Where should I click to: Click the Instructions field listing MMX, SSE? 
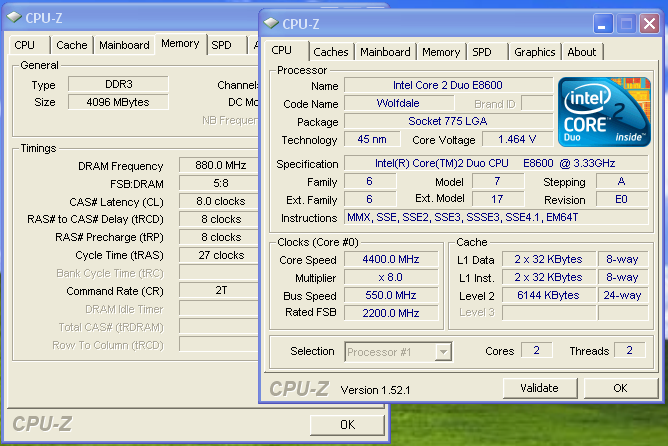pyautogui.click(x=495, y=217)
